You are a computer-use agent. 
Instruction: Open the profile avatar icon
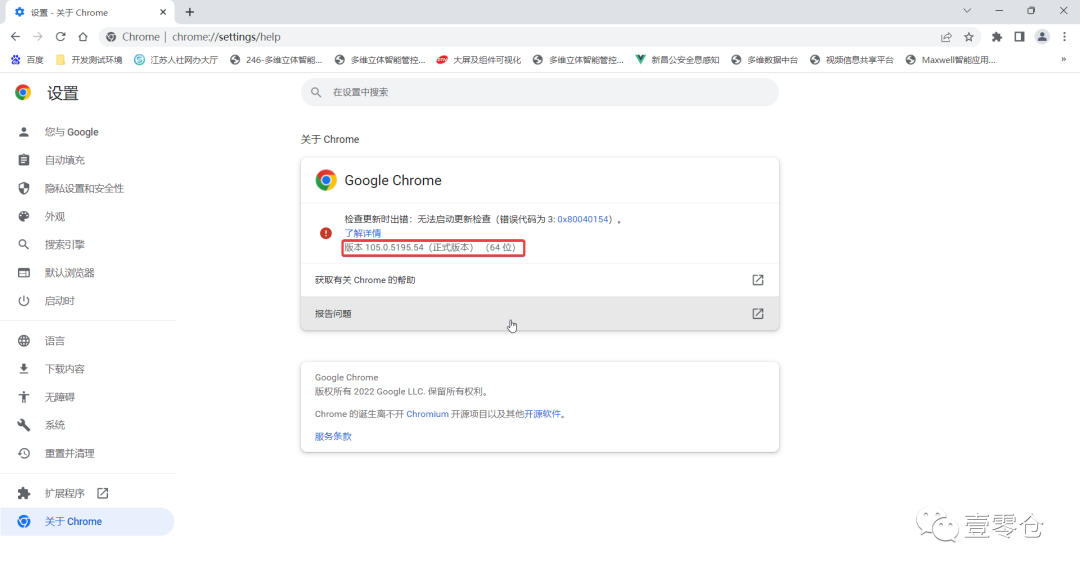(x=1042, y=37)
